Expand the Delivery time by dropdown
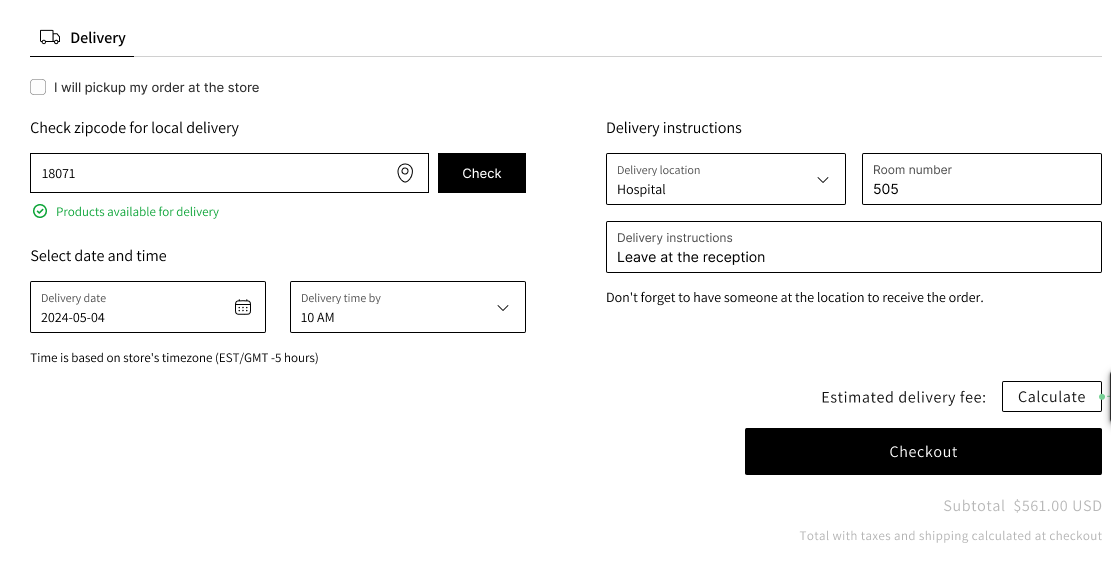This screenshot has width=1111, height=567. pos(503,307)
